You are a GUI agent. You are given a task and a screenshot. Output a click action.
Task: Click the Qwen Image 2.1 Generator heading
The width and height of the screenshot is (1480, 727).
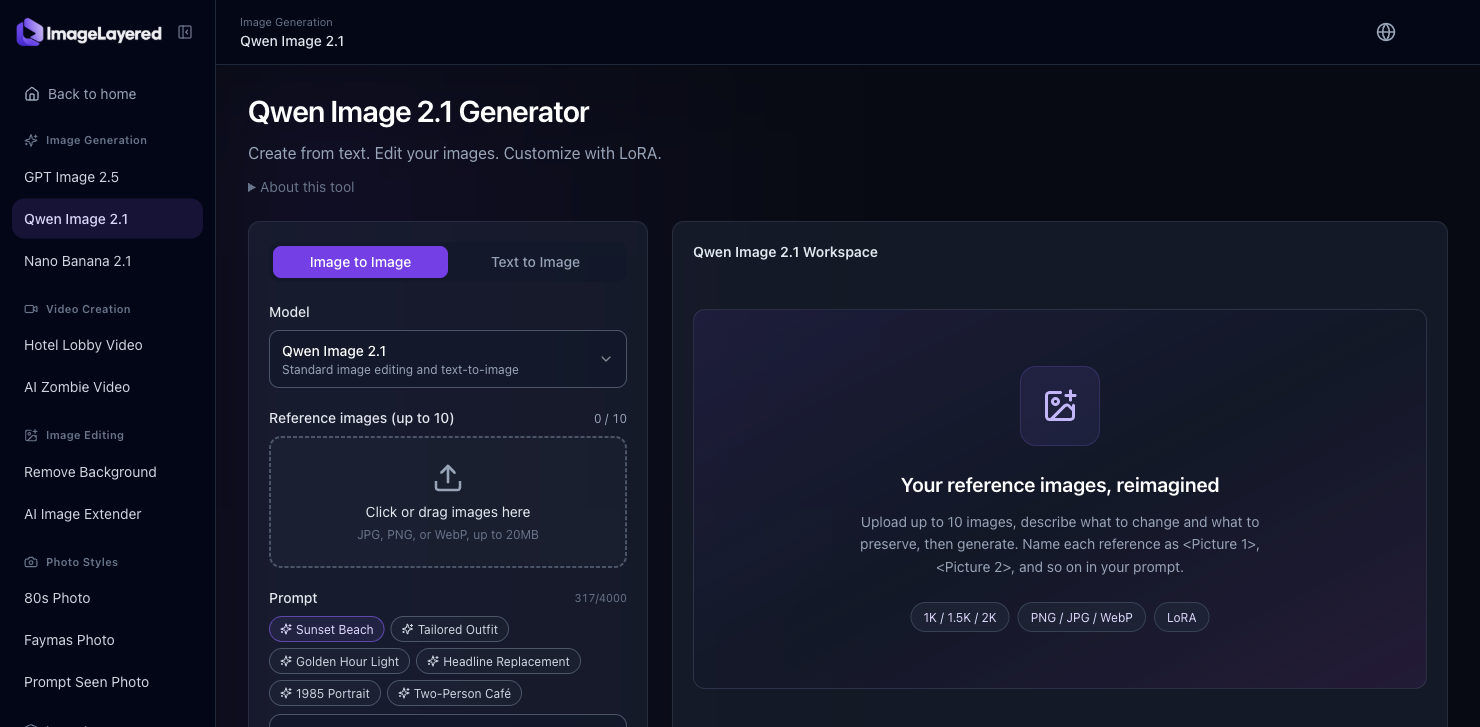click(418, 112)
